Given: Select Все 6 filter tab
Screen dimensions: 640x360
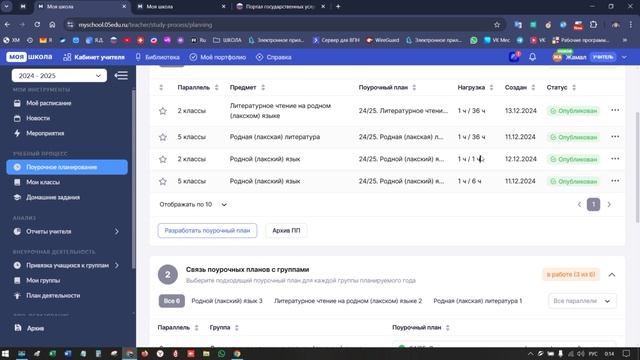Looking at the screenshot, I should coord(171,301).
